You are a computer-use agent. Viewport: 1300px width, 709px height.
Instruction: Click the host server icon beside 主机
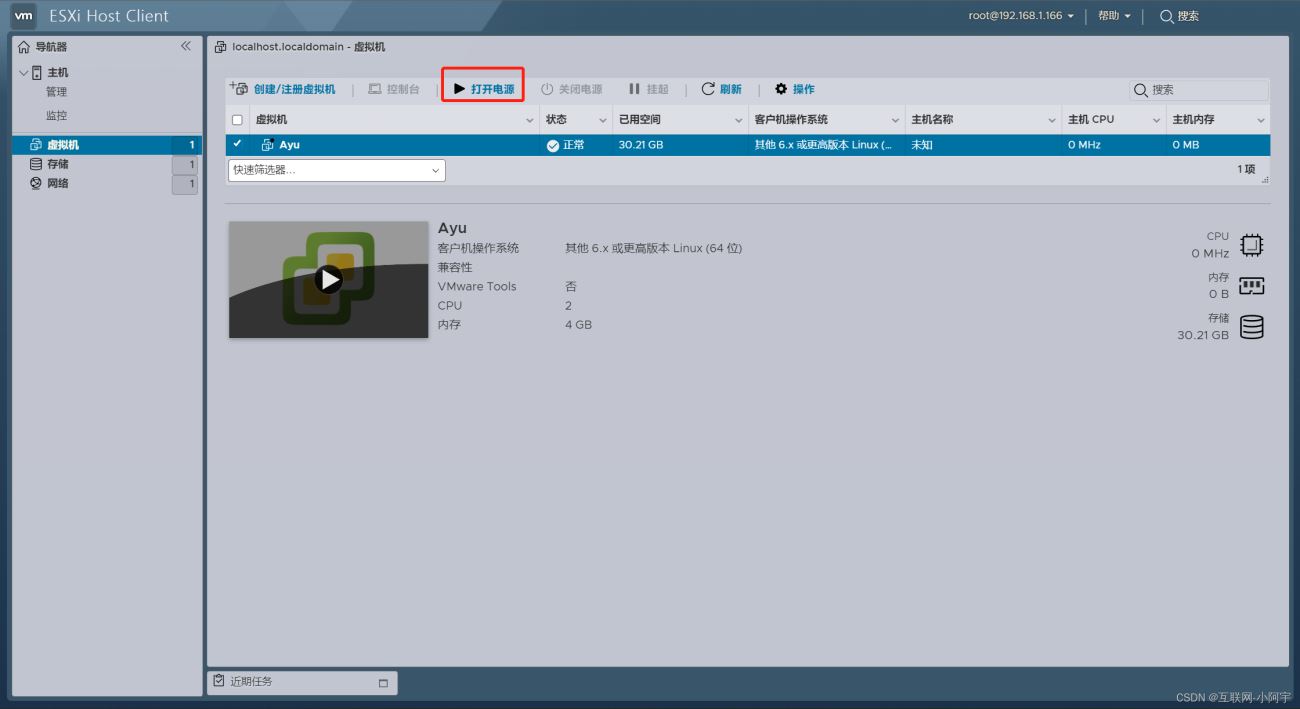coord(37,73)
